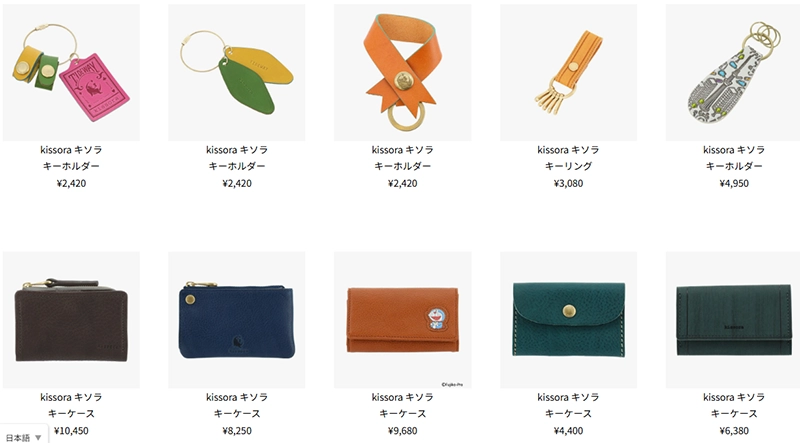Open the orange key ring product image
The height and width of the screenshot is (443, 800).
point(568,72)
